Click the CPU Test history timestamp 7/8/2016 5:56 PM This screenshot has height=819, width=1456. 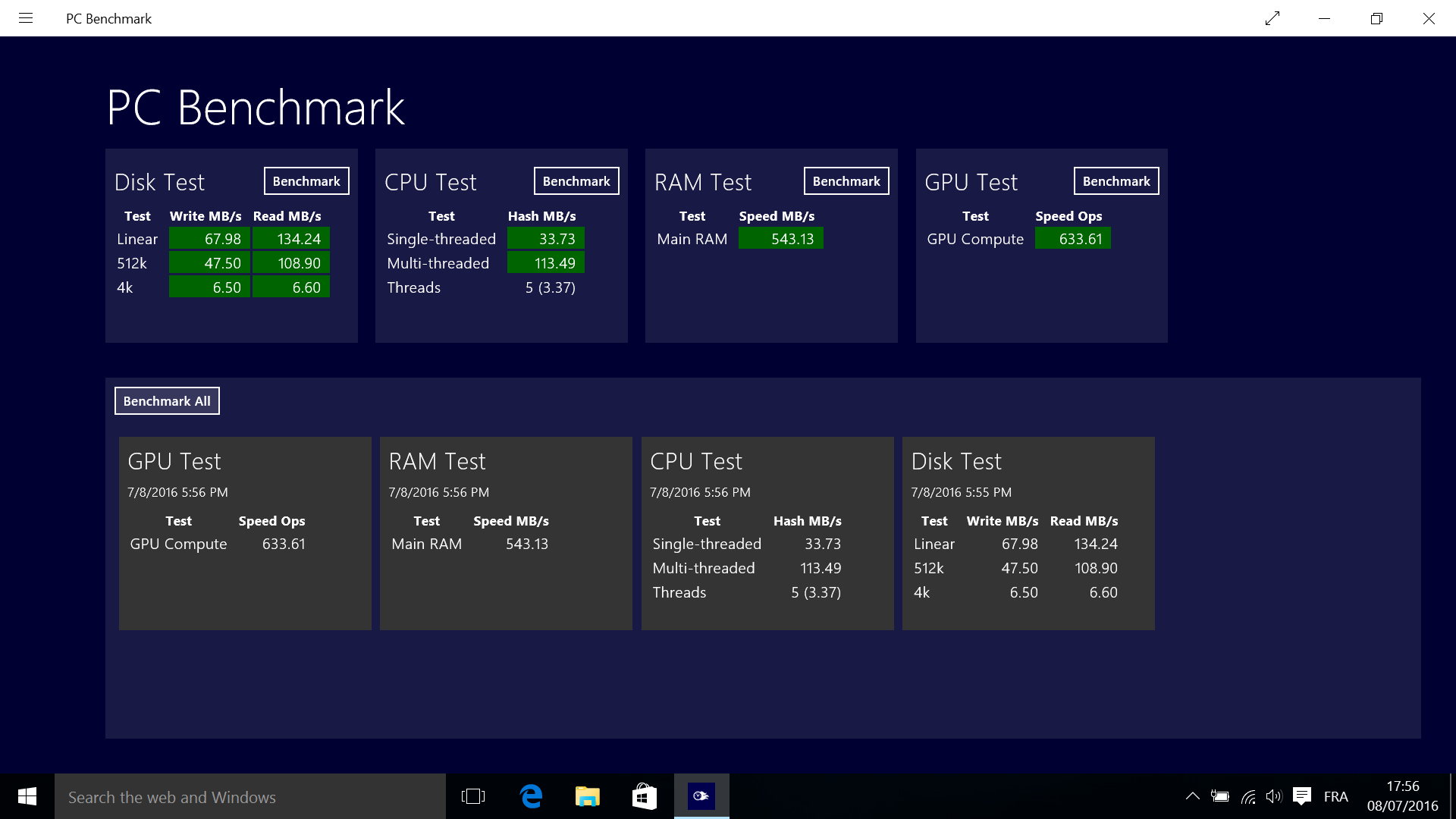pos(700,492)
